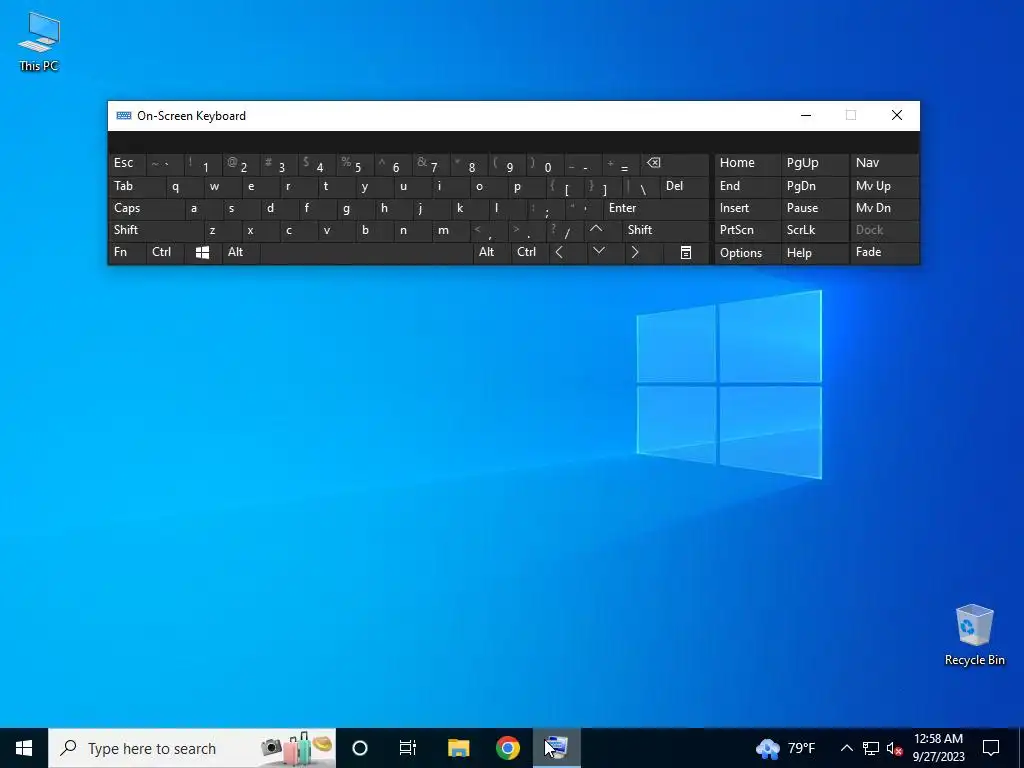Click the PgDn key
This screenshot has width=1024, height=768.
[814, 186]
